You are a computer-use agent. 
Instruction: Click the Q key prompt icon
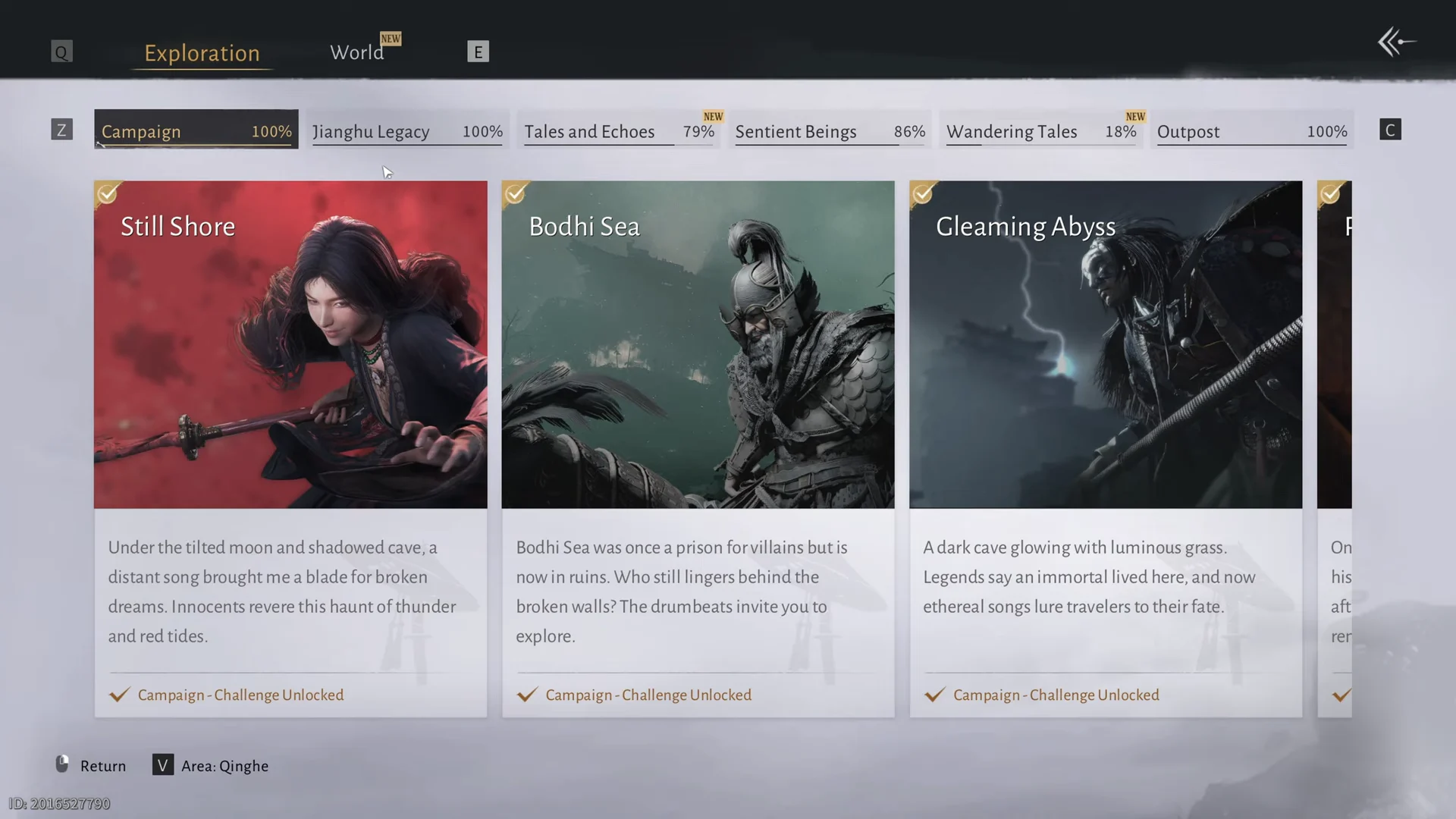pyautogui.click(x=61, y=52)
